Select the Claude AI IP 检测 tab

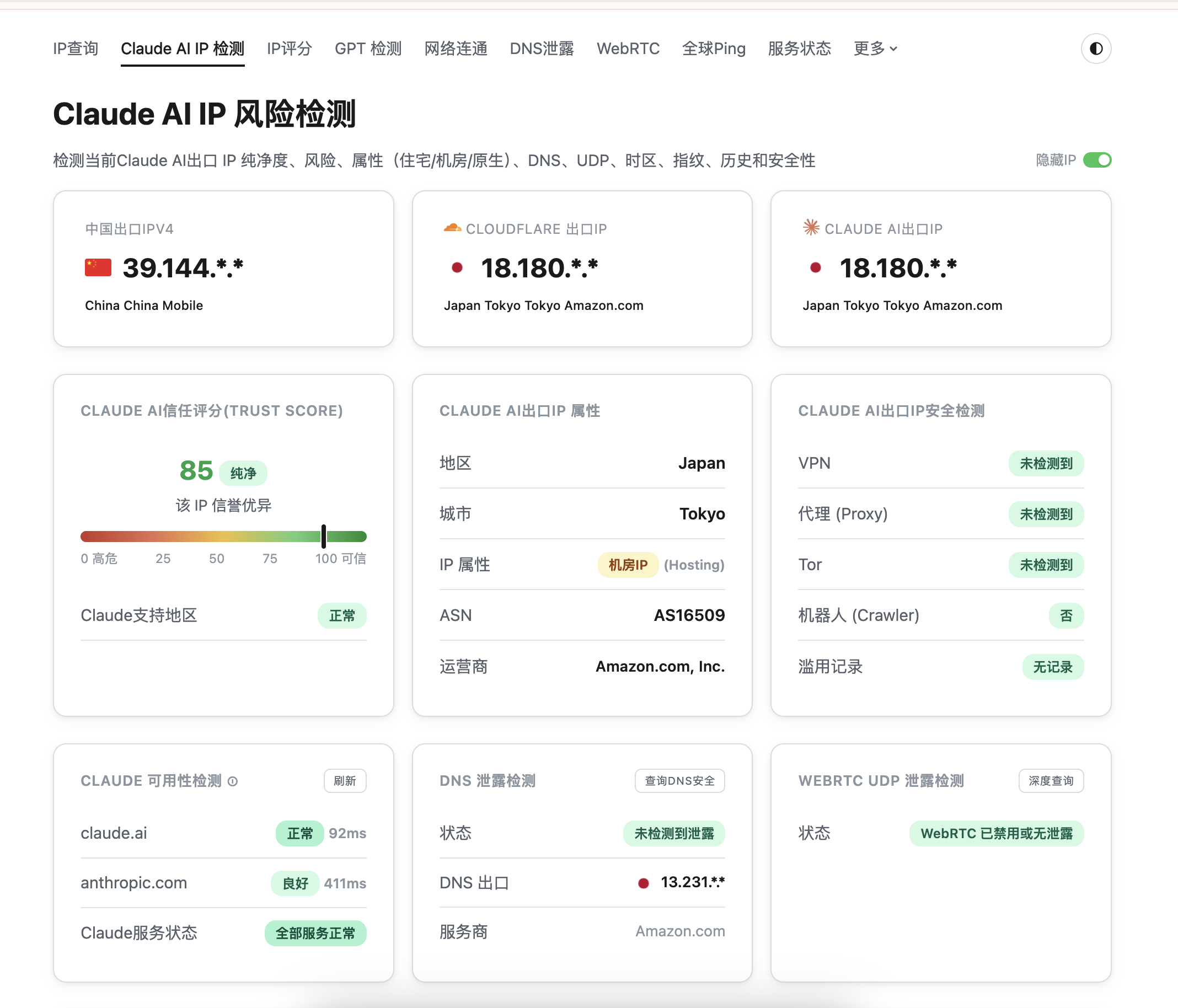(x=183, y=49)
